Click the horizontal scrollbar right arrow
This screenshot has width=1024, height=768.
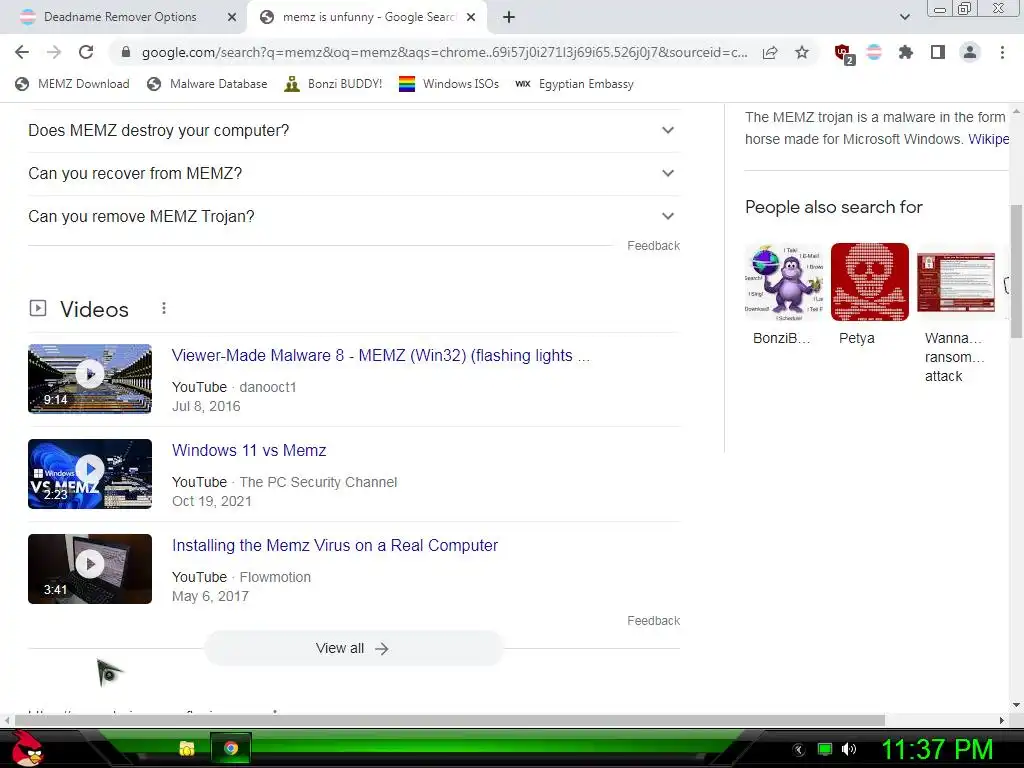[1002, 720]
